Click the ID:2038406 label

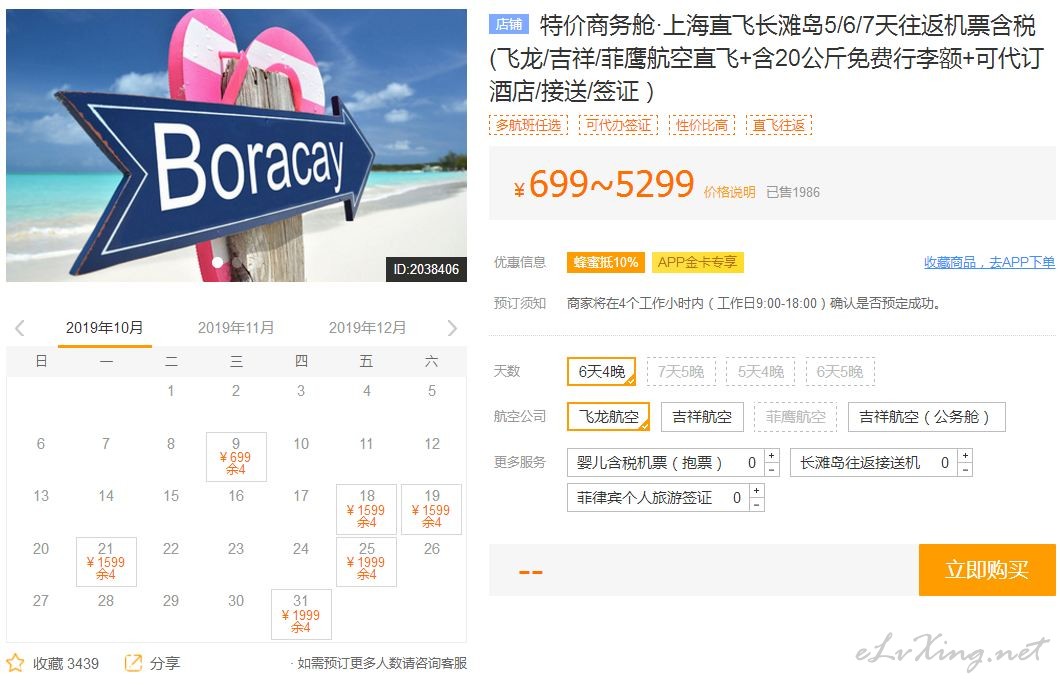(426, 269)
